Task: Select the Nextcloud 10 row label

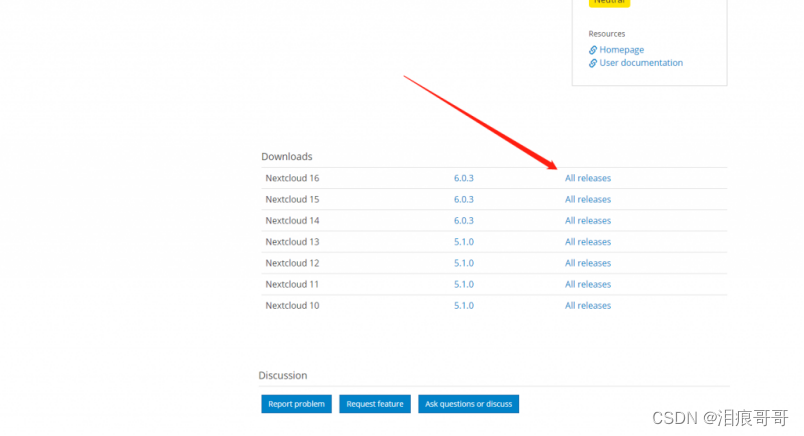Action: click(x=292, y=306)
